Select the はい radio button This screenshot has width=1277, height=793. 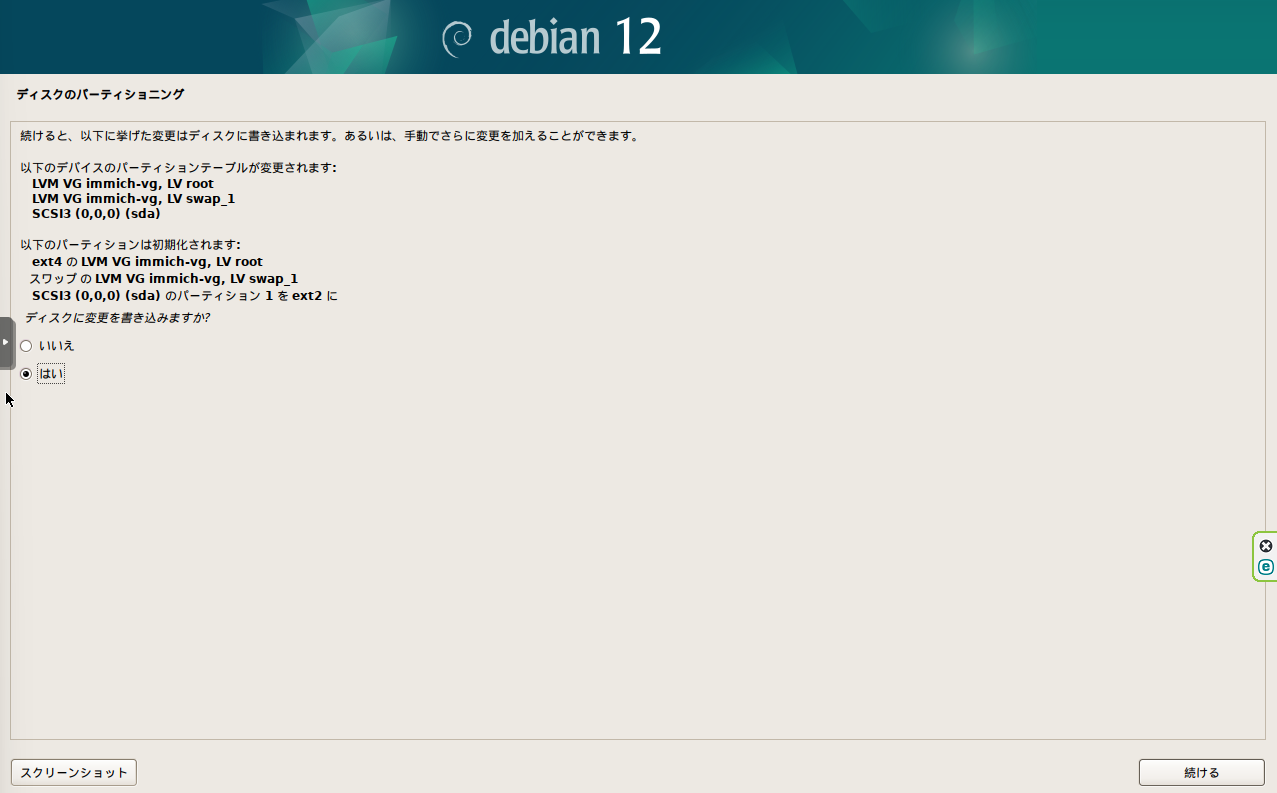point(26,374)
